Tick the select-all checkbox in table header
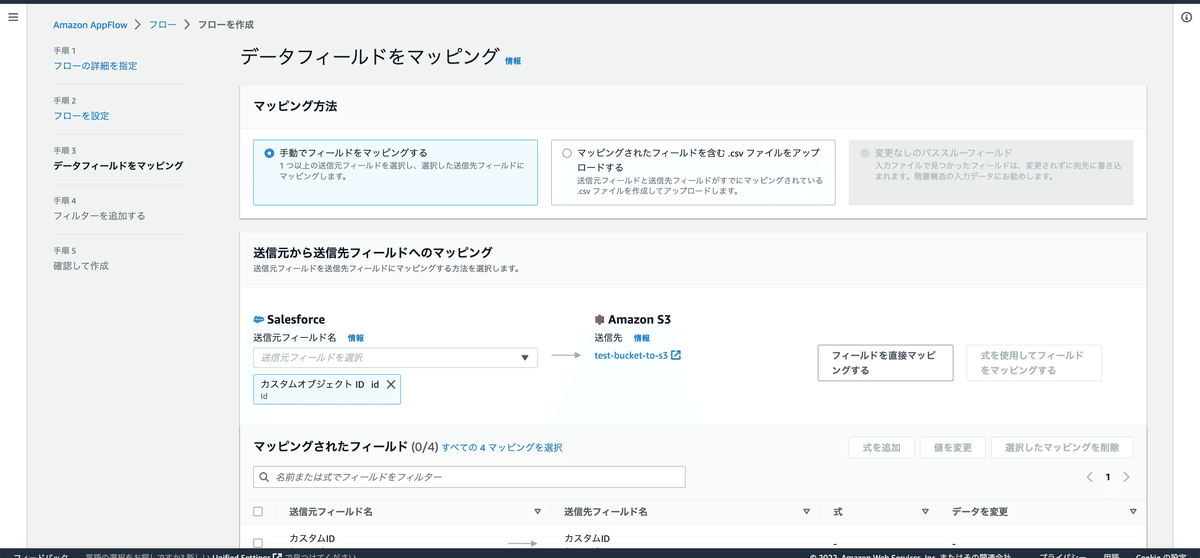Screen dimensions: 1200x558 (259, 511)
